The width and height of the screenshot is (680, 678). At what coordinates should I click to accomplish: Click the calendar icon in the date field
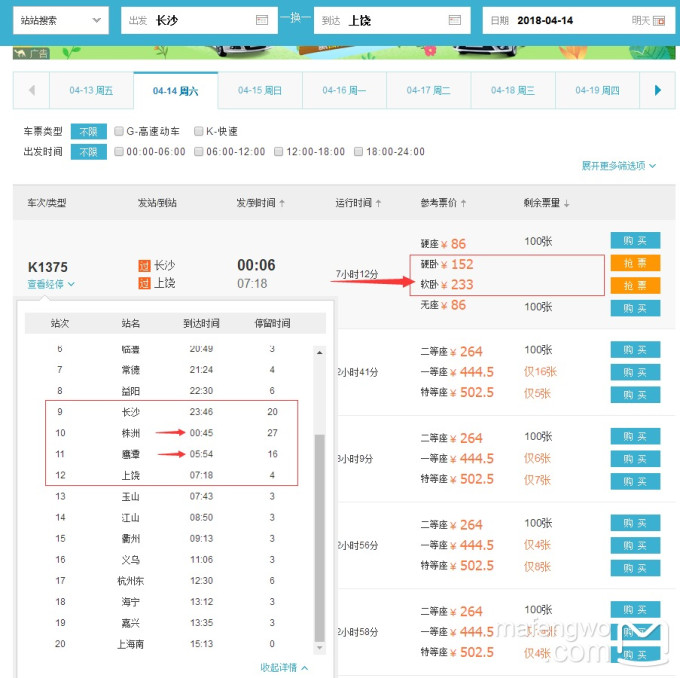[x=659, y=20]
